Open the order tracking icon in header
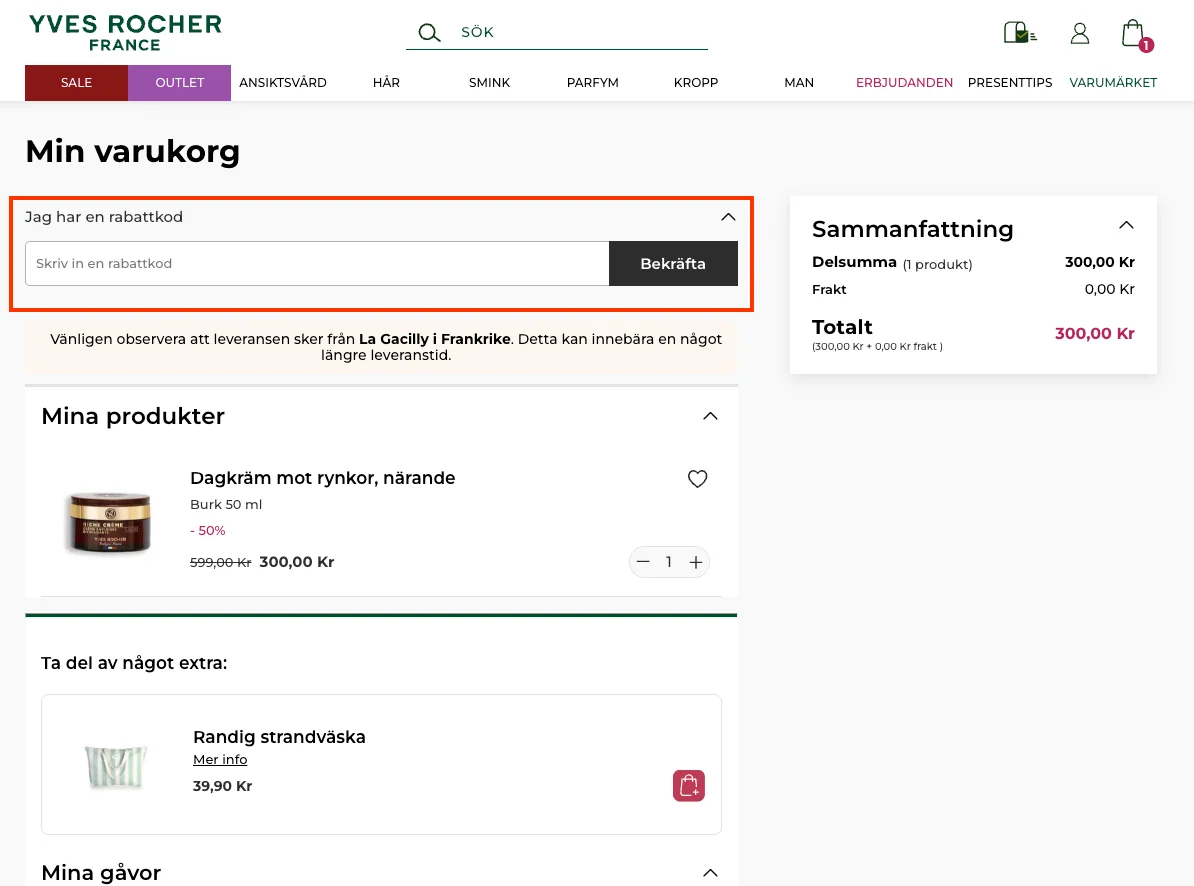Viewport: 1194px width, 886px height. pyautogui.click(x=1020, y=33)
